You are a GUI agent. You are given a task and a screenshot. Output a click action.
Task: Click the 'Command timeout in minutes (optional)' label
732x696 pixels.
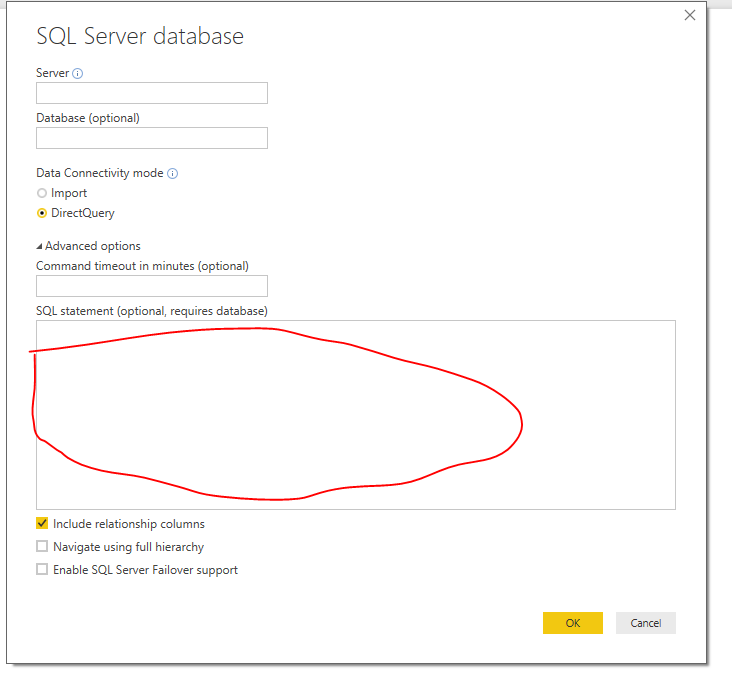(x=142, y=266)
